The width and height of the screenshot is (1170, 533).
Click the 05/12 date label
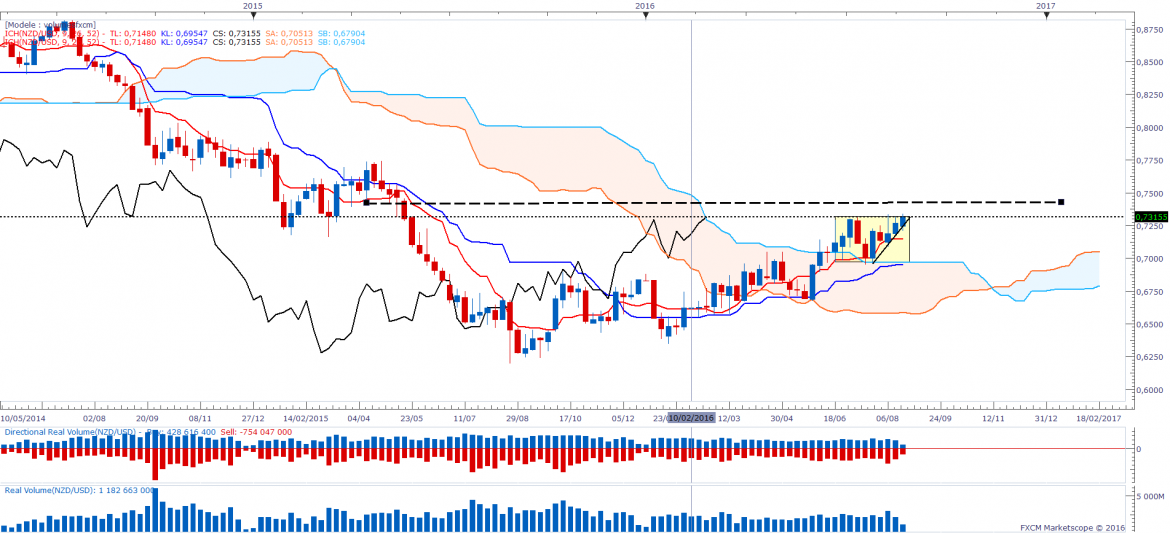point(624,419)
